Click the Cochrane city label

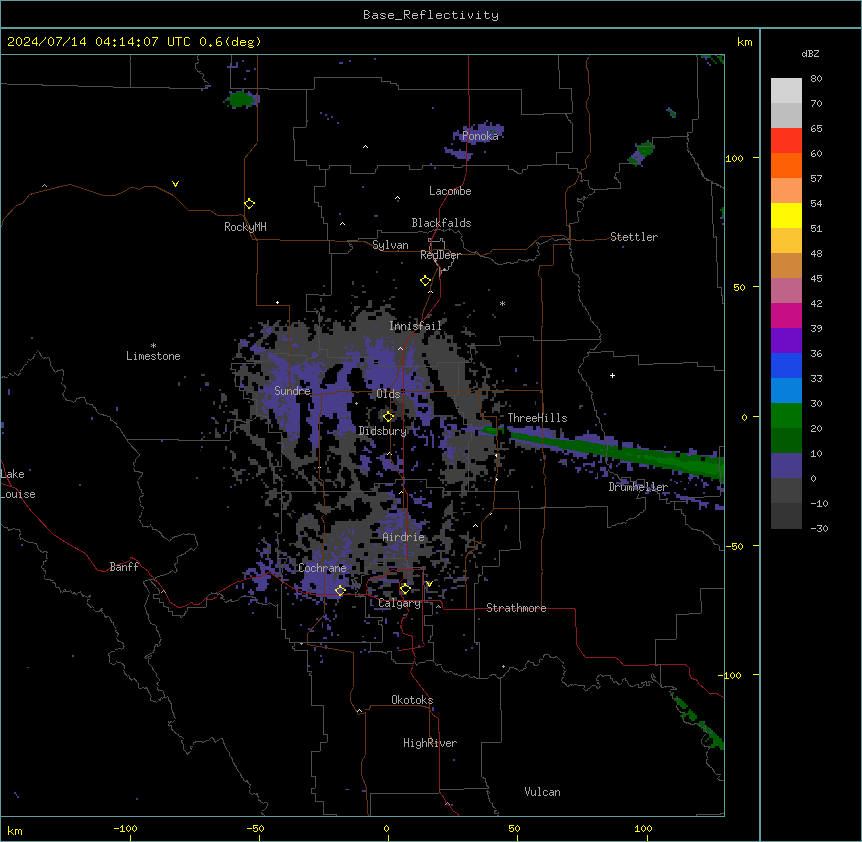(x=322, y=568)
